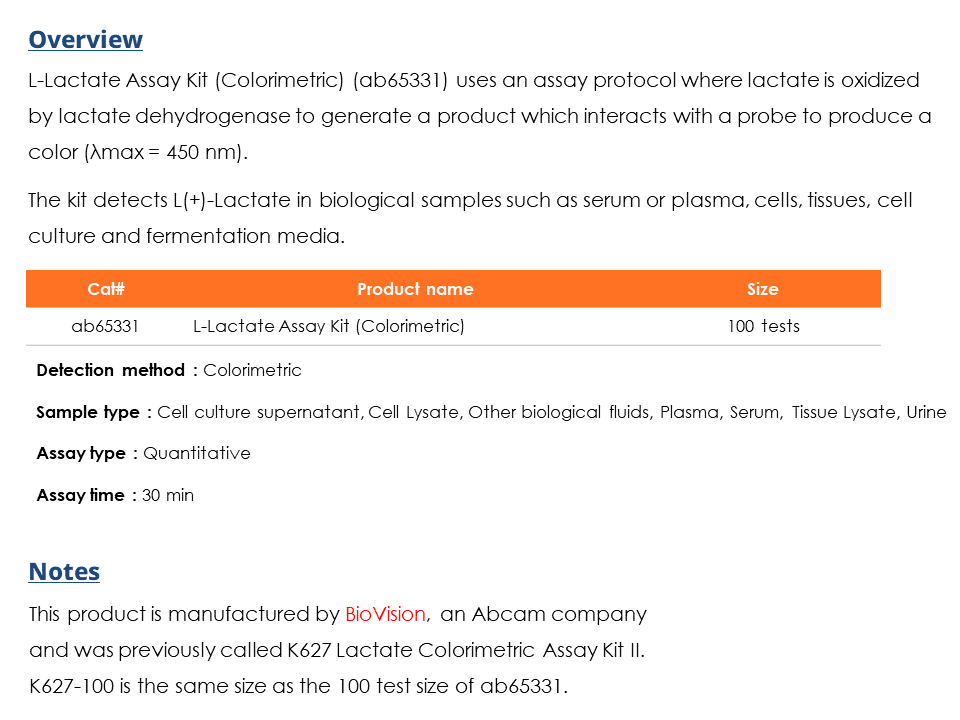The height and width of the screenshot is (720, 960).
Task: Click the Notes heading link
Action: pyautogui.click(x=64, y=572)
